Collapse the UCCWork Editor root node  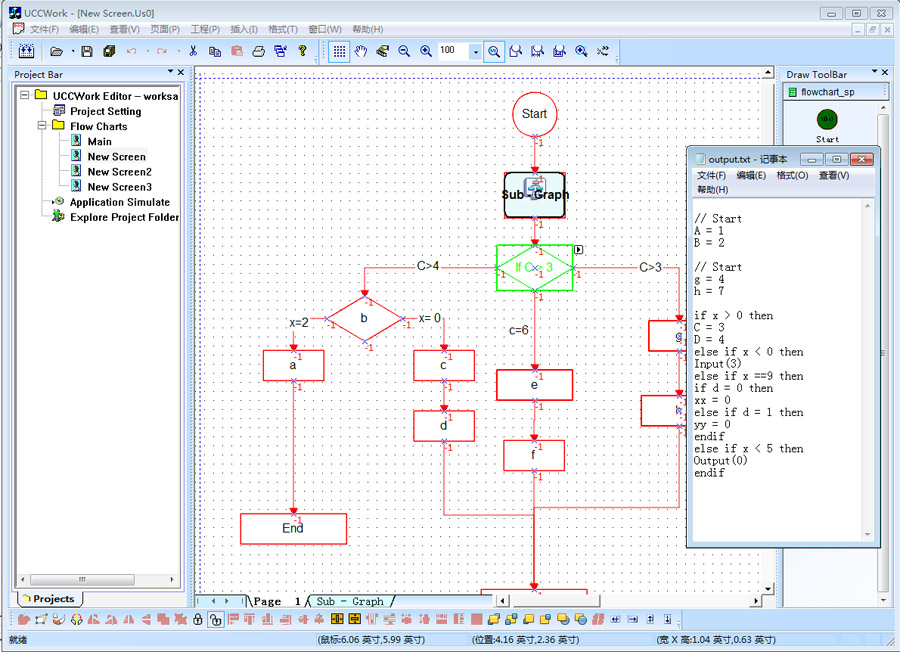pos(24,96)
